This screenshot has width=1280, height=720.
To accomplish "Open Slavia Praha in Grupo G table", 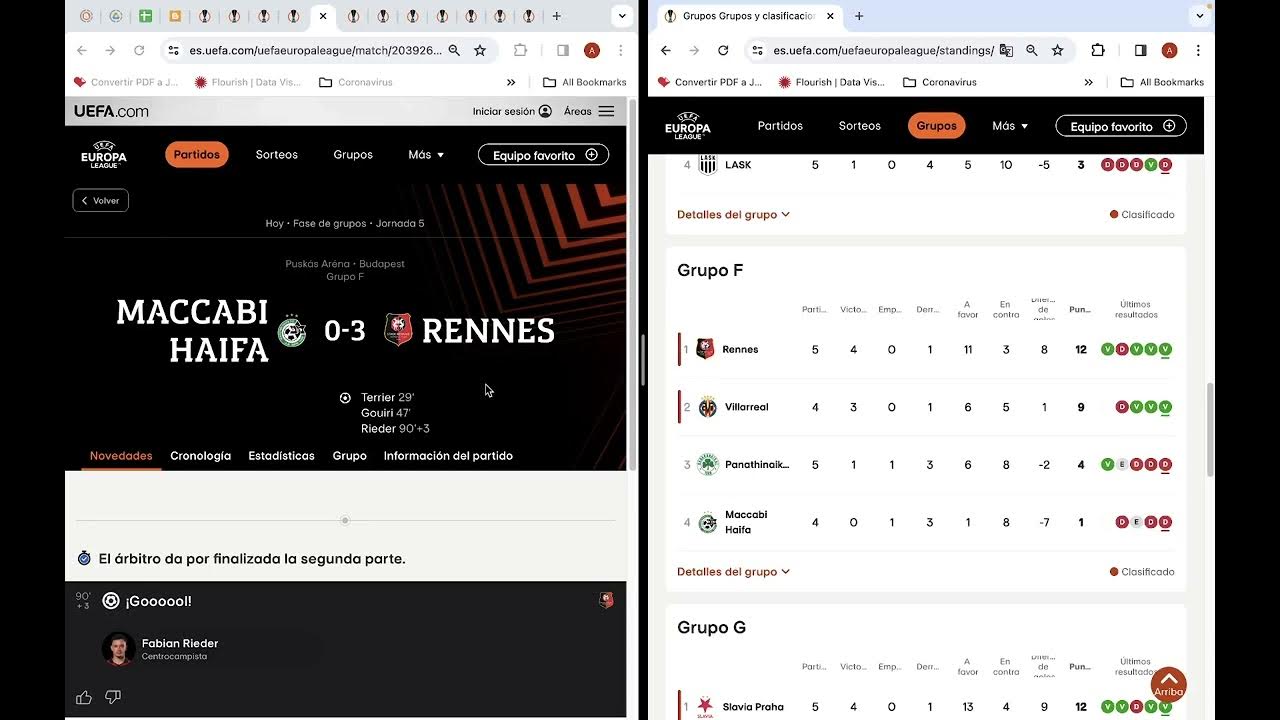I will [x=753, y=707].
